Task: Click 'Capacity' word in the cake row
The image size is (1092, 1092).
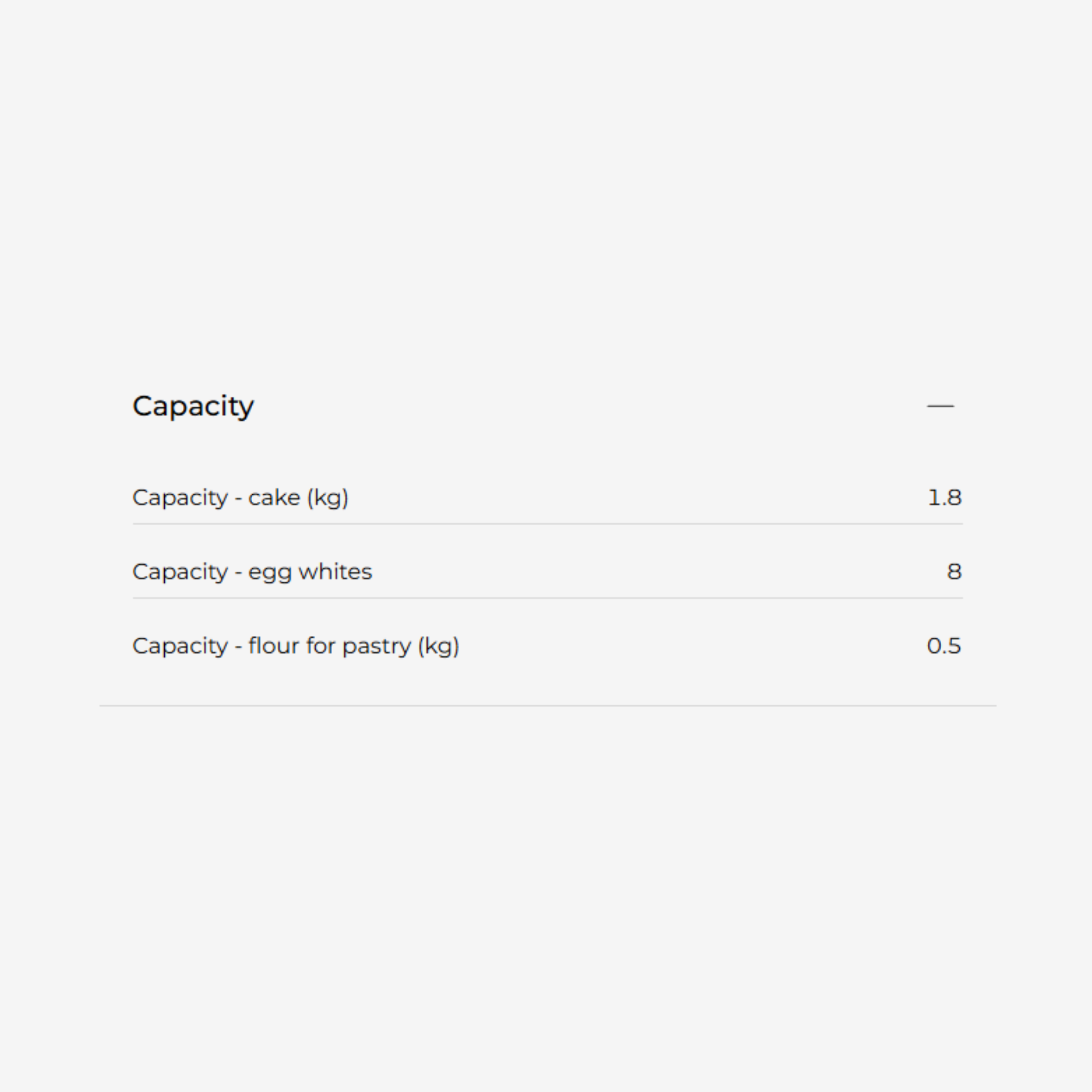Action: click(x=180, y=498)
